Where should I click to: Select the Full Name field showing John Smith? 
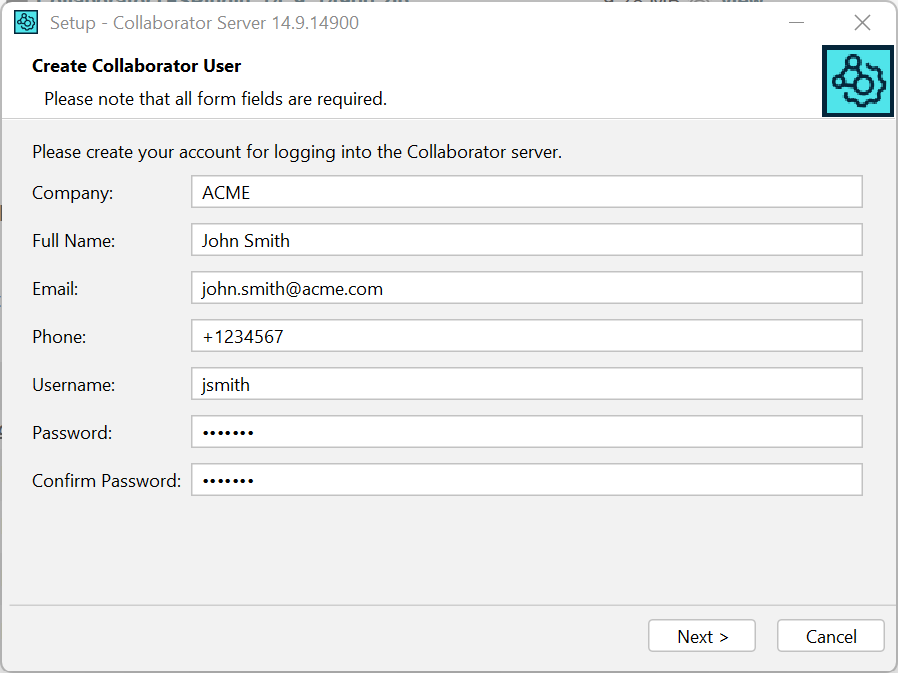click(x=526, y=239)
